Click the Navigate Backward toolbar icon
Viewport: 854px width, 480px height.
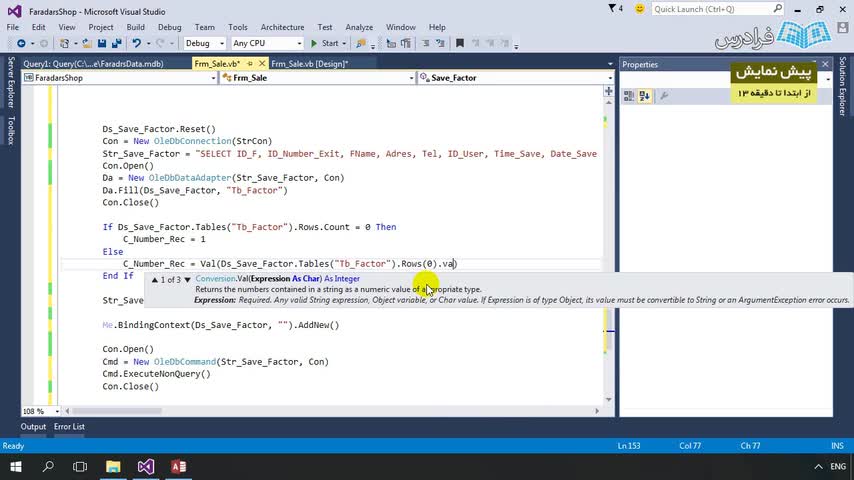click(20, 43)
